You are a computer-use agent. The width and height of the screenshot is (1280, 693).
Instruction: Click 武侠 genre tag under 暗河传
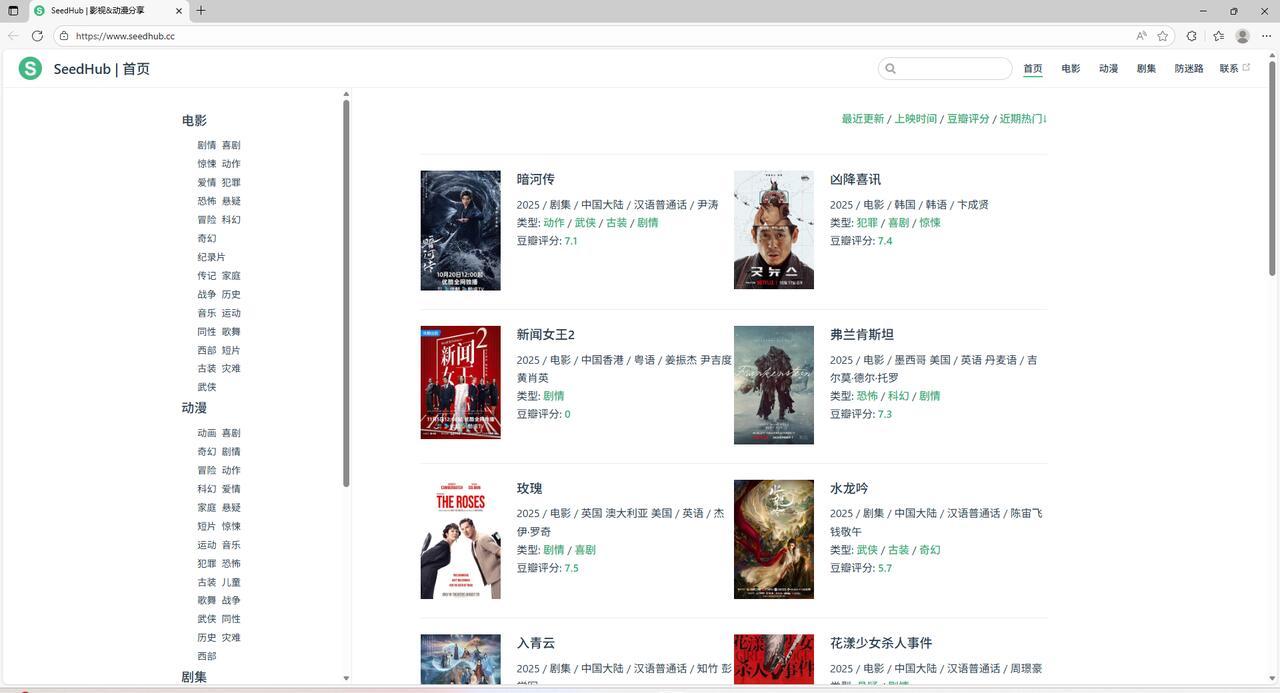(585, 223)
